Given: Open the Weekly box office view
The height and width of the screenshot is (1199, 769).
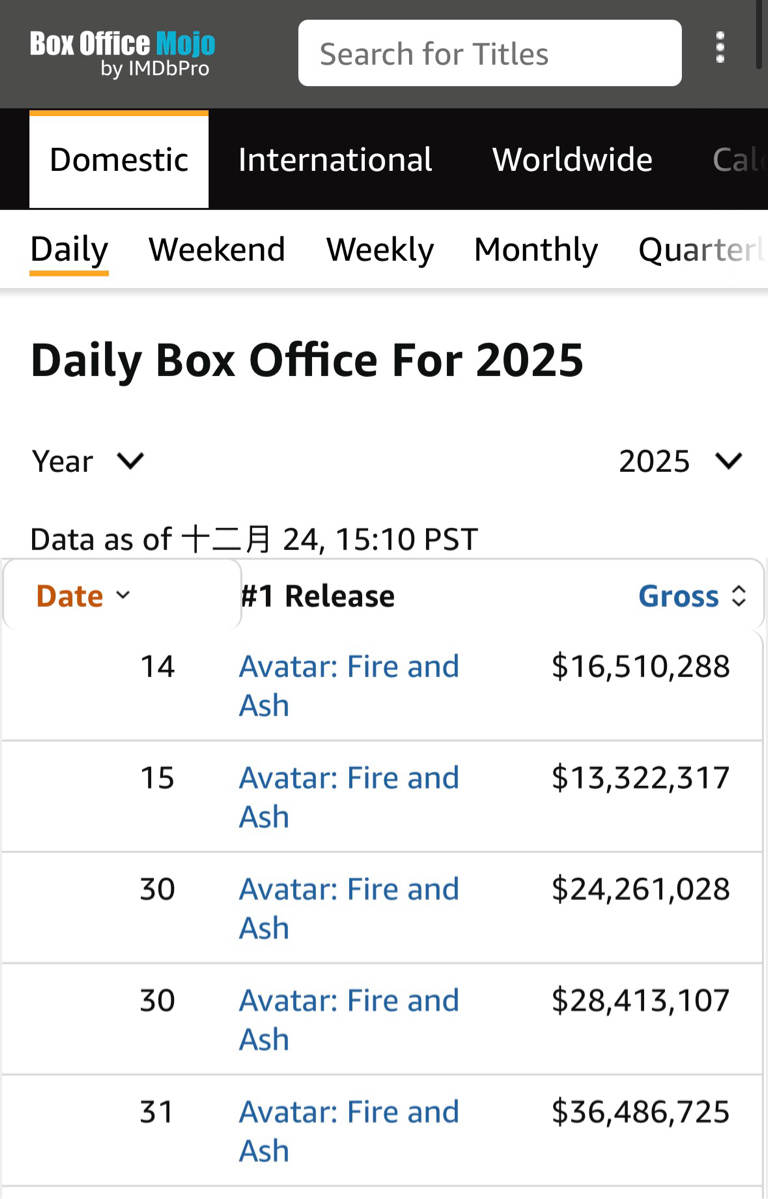Looking at the screenshot, I should 380,249.
